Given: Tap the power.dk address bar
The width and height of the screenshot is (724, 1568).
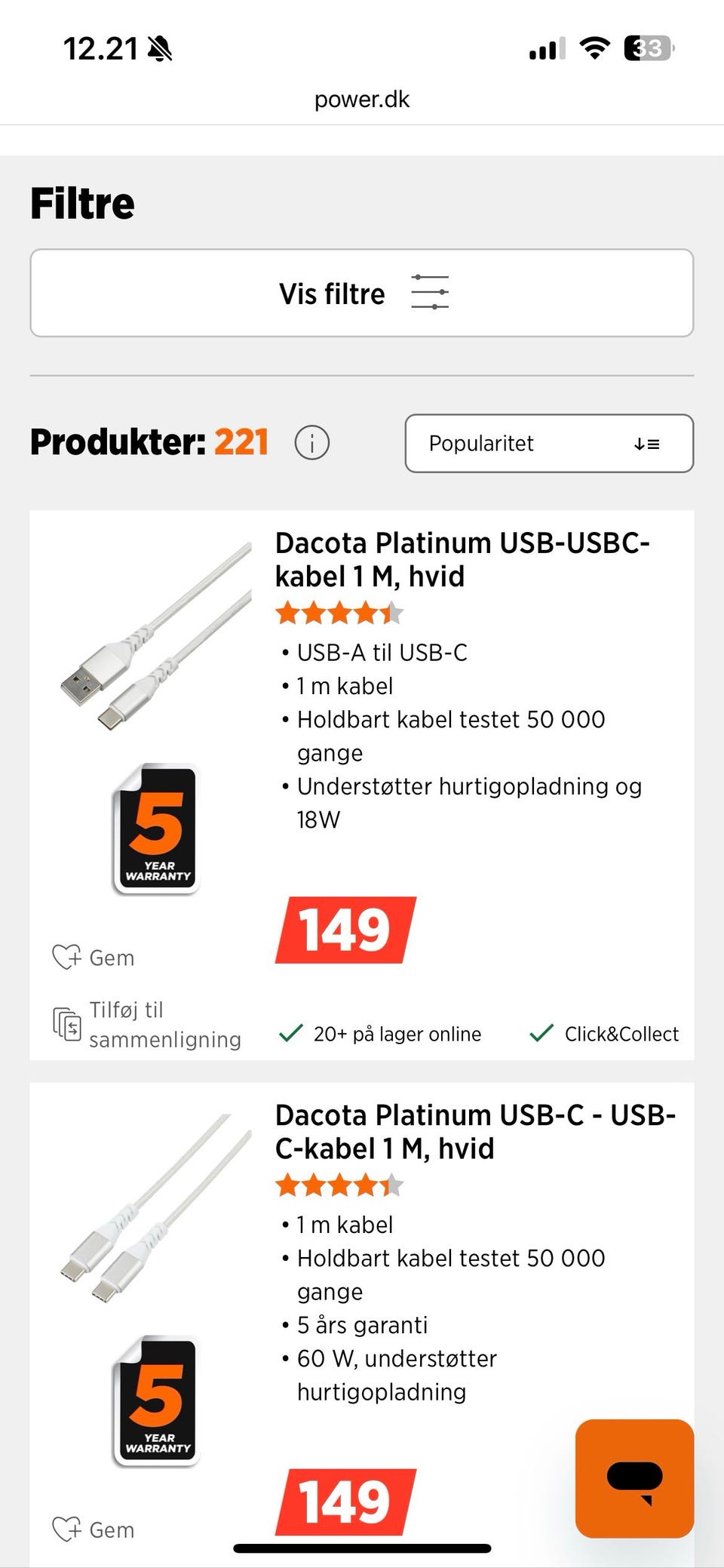Looking at the screenshot, I should (x=362, y=100).
